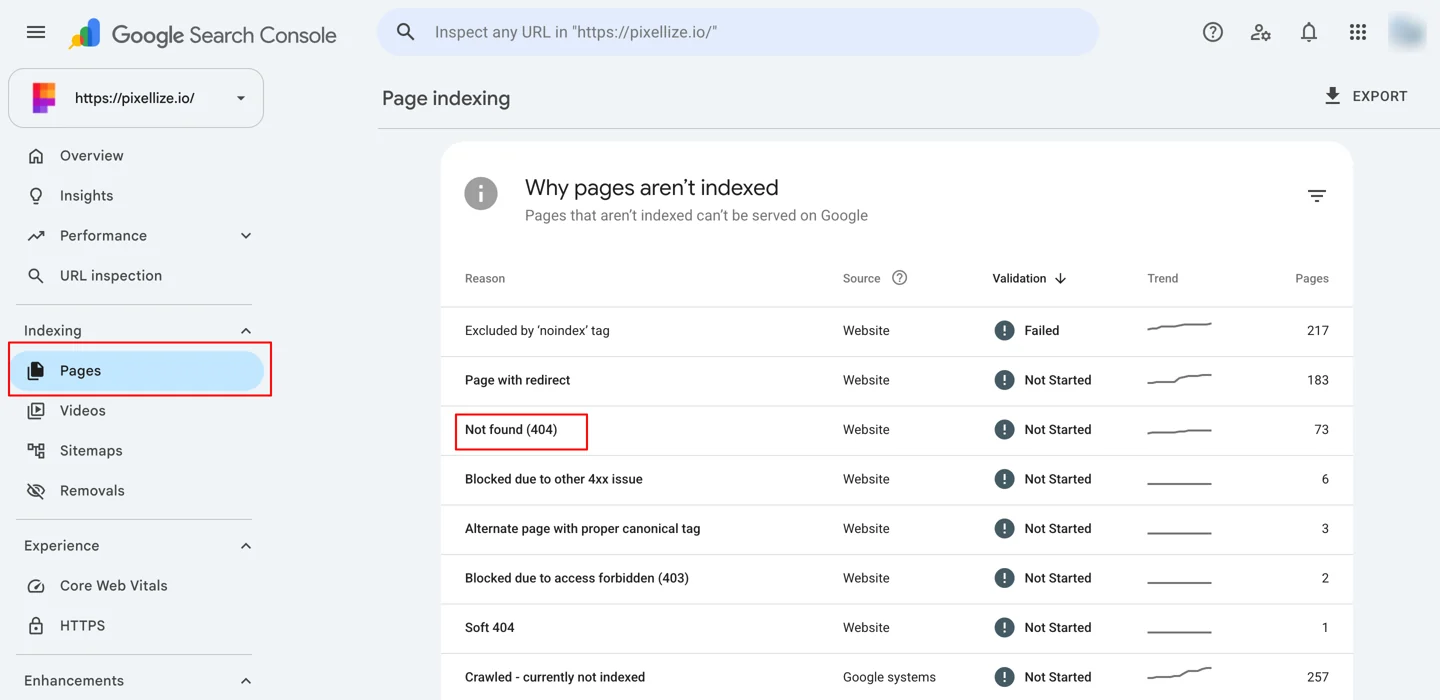
Task: Open the Help question mark icon
Action: [x=1213, y=32]
